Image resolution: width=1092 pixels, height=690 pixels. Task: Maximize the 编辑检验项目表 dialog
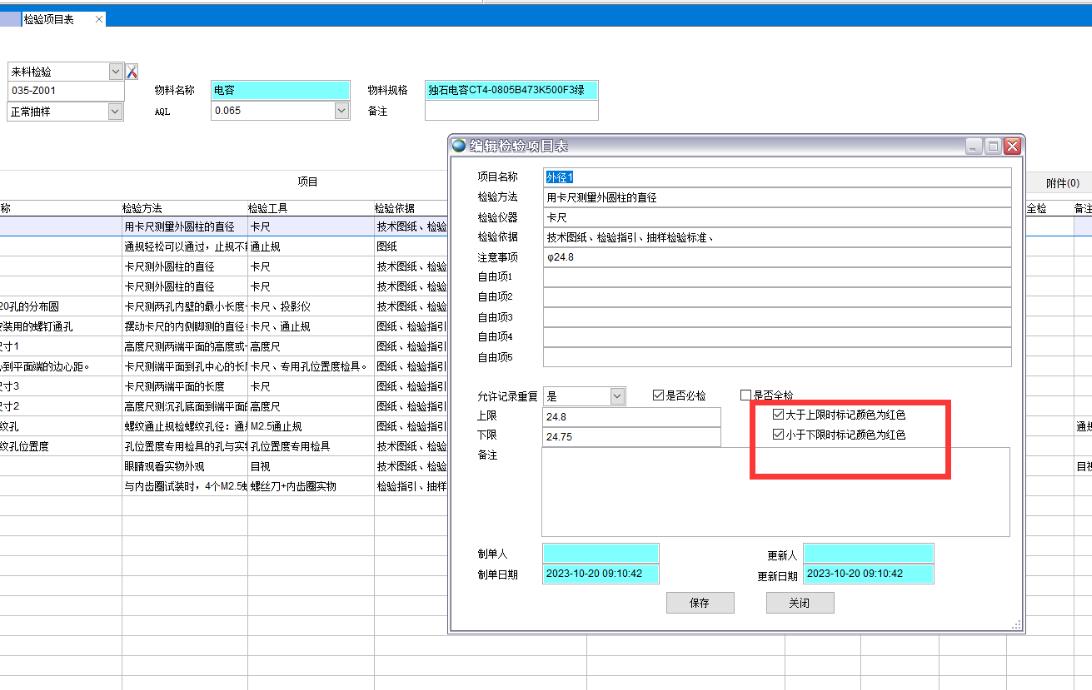click(x=993, y=148)
